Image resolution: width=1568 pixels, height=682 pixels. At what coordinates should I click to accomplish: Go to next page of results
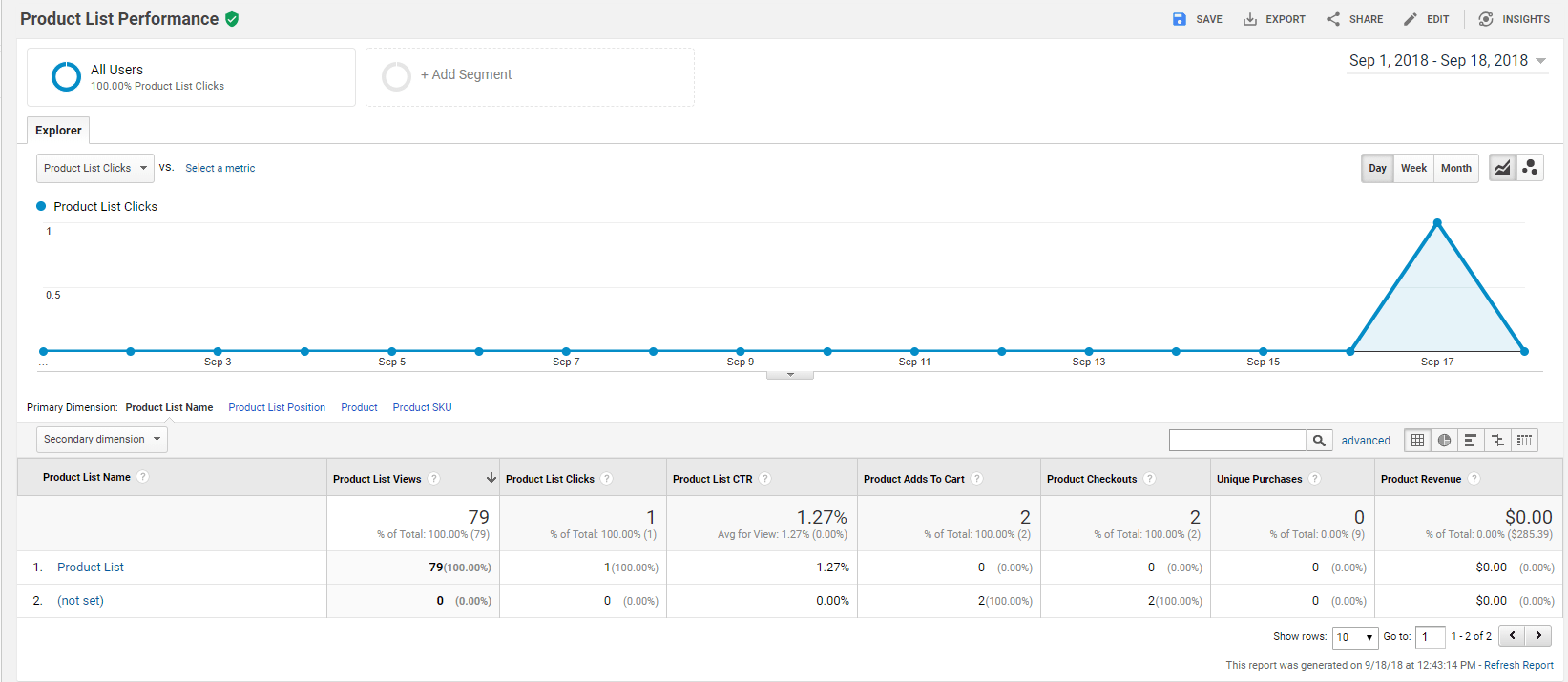tap(1538, 635)
